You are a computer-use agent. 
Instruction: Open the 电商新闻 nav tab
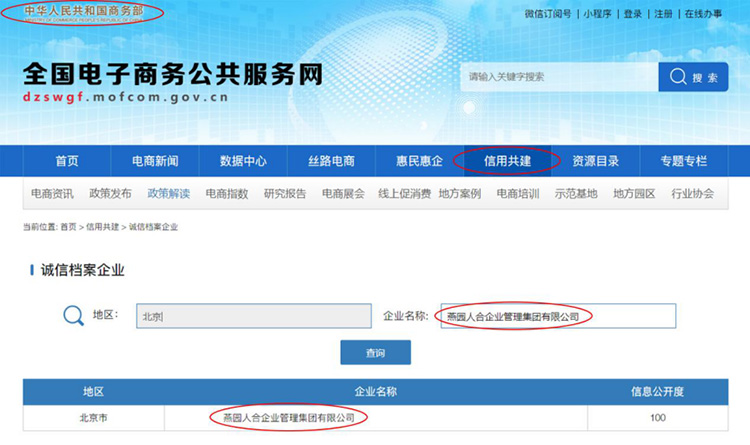click(x=155, y=161)
